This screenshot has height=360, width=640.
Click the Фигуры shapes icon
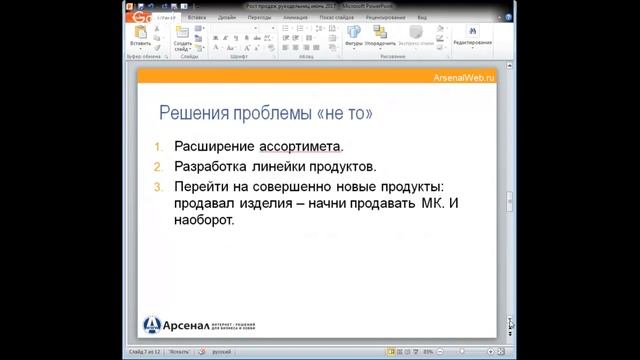354,31
